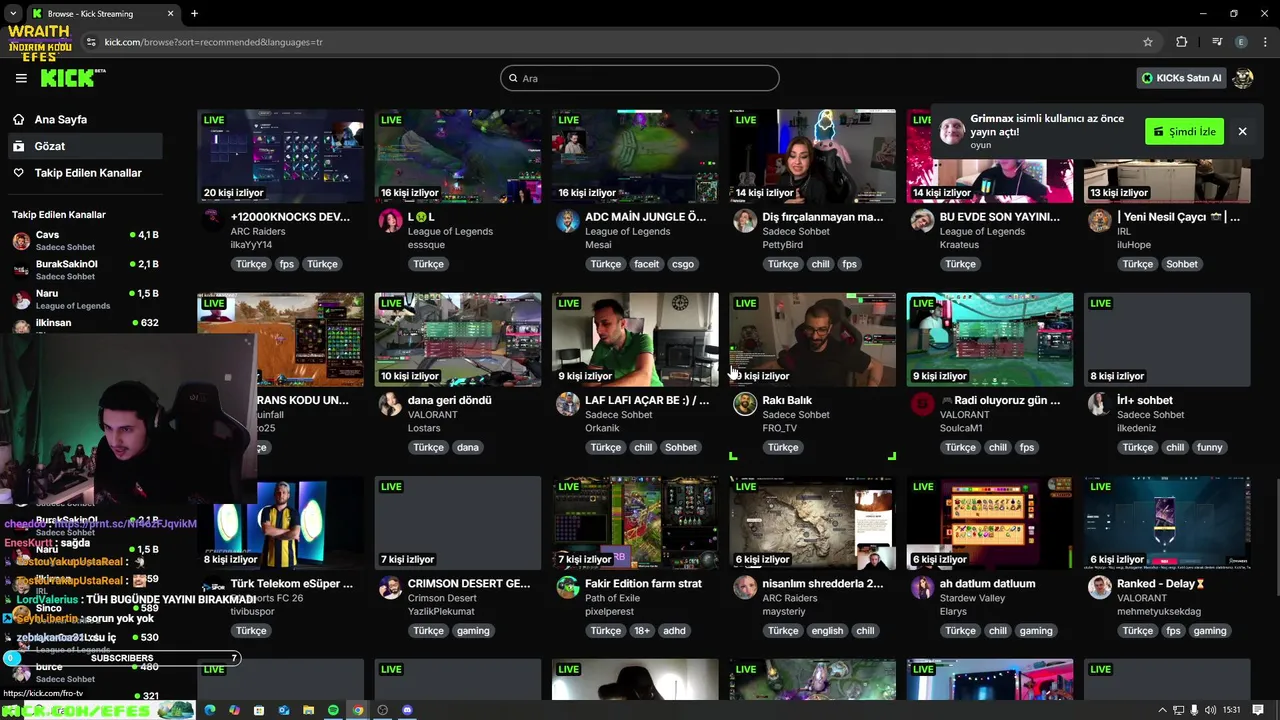Open the +12000KNOCKS ARC Raiders stream thumbnail
Screen dimensions: 1280x720
point(281,156)
